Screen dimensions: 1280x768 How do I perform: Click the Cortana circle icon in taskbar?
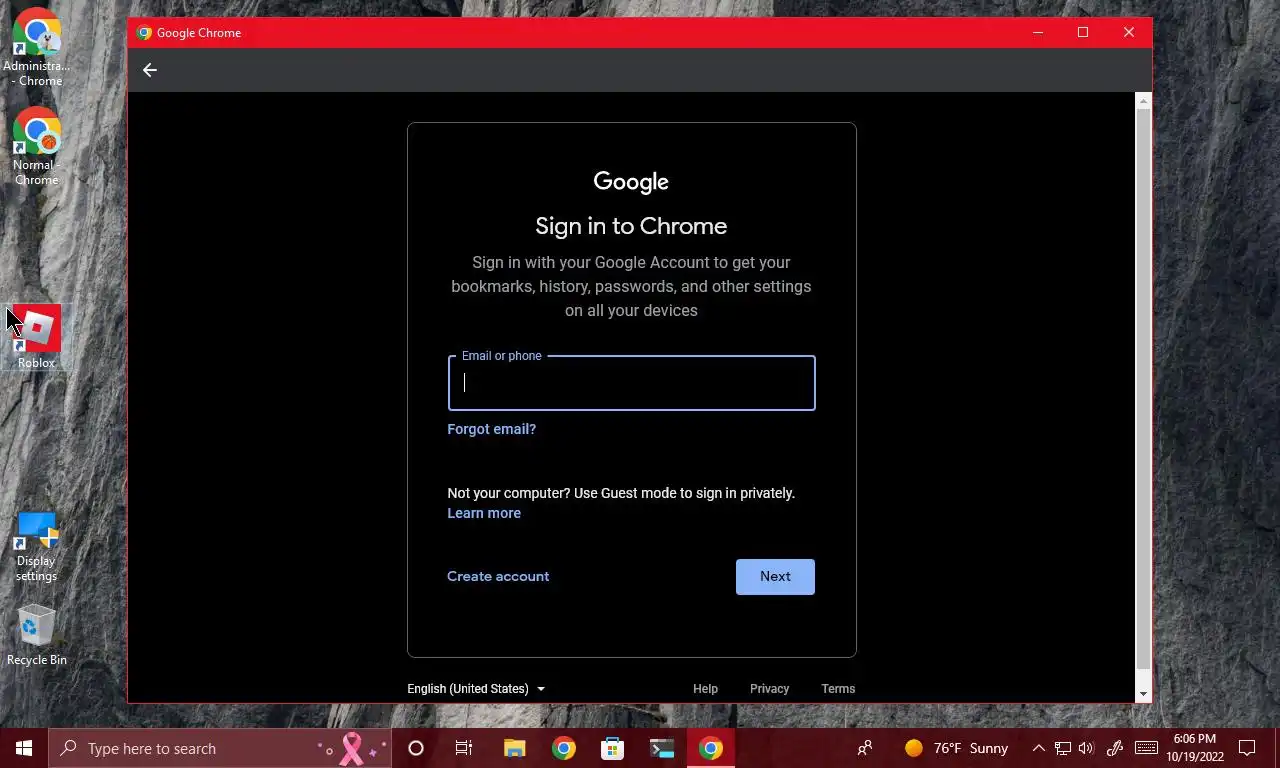point(416,748)
